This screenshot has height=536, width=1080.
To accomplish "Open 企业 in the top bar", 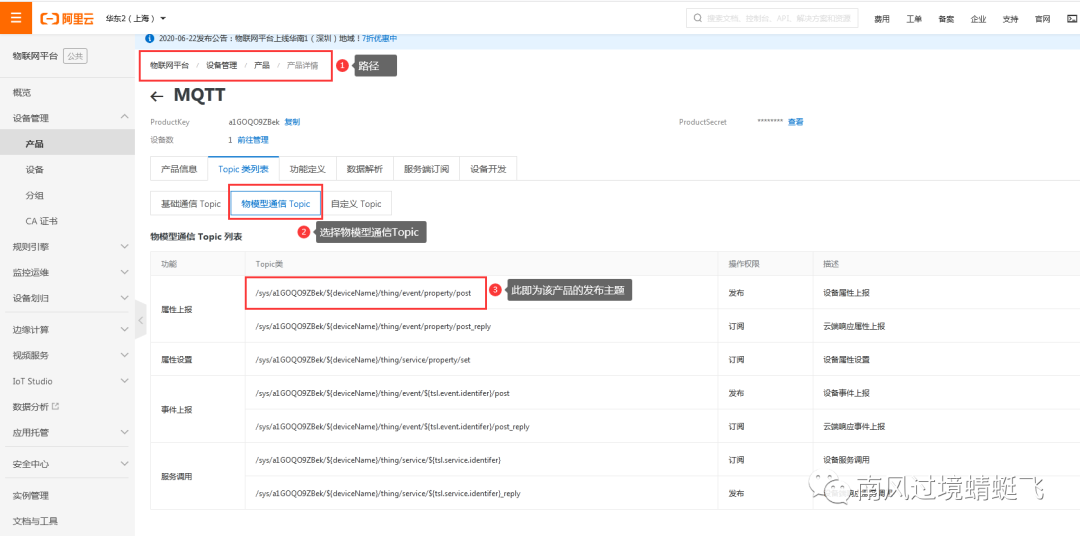I will coord(978,19).
